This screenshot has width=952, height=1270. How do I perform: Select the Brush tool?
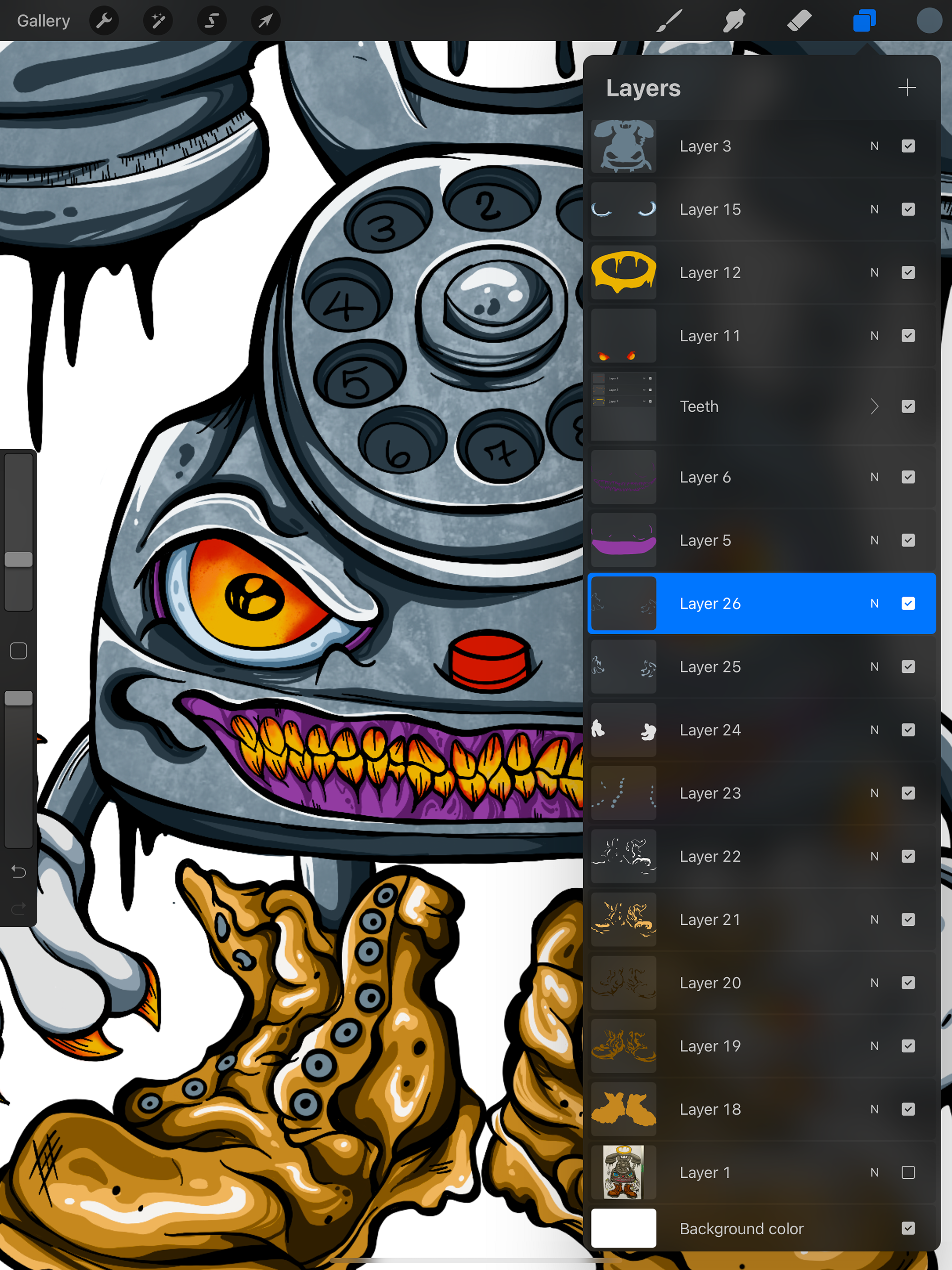pos(669,21)
